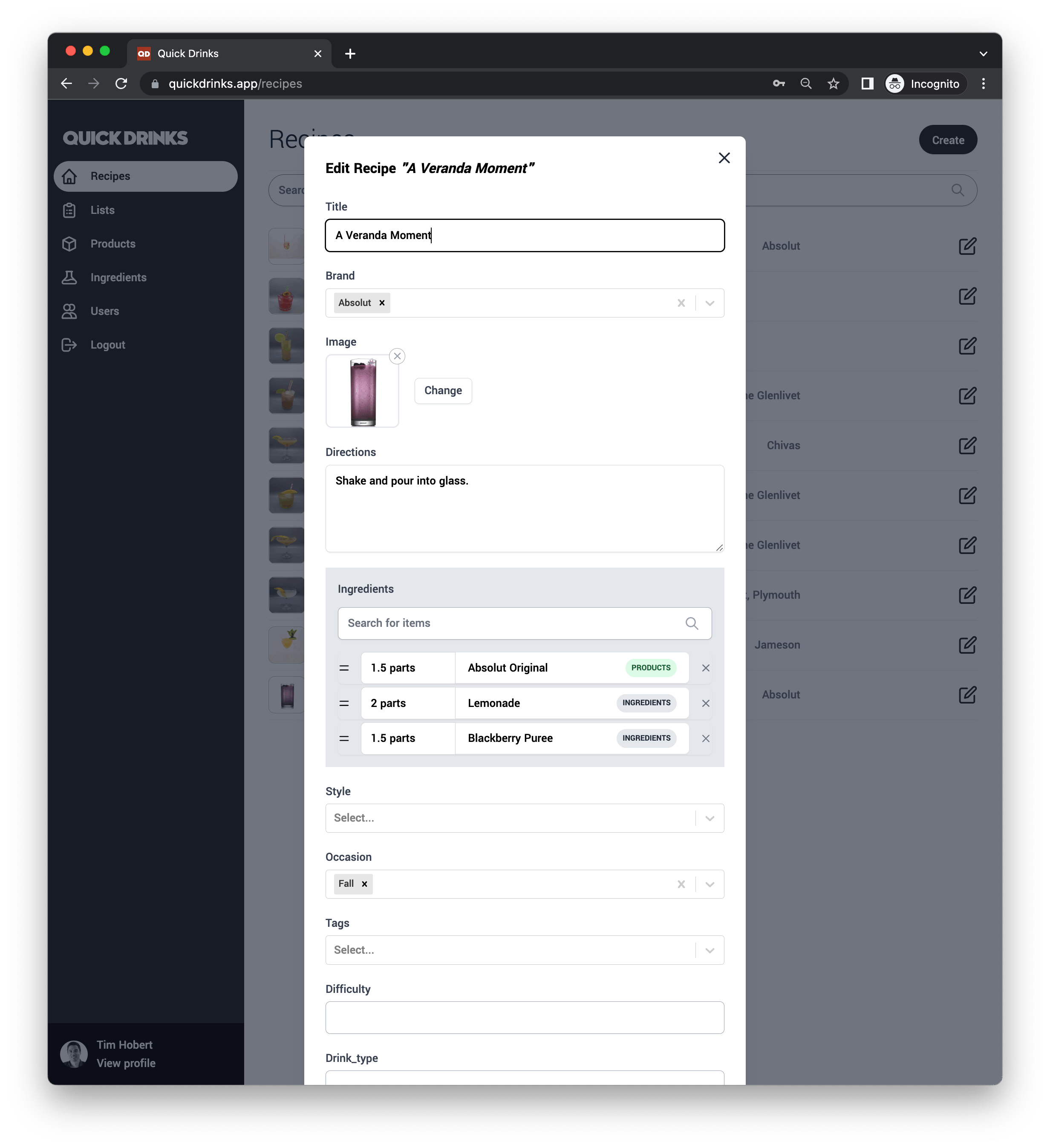
Task: Open Recipes in the sidebar
Action: (146, 176)
